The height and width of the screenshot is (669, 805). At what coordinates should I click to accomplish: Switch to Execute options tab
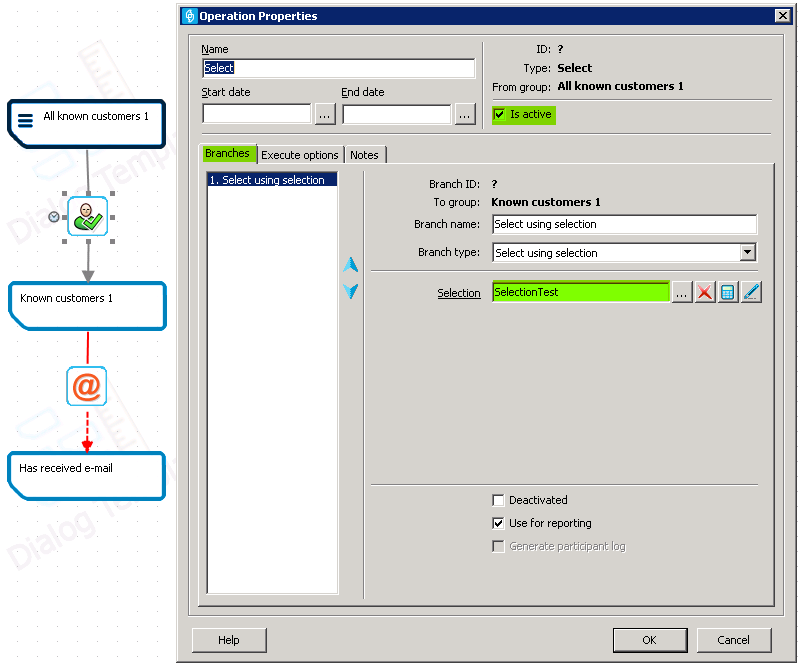[x=300, y=155]
